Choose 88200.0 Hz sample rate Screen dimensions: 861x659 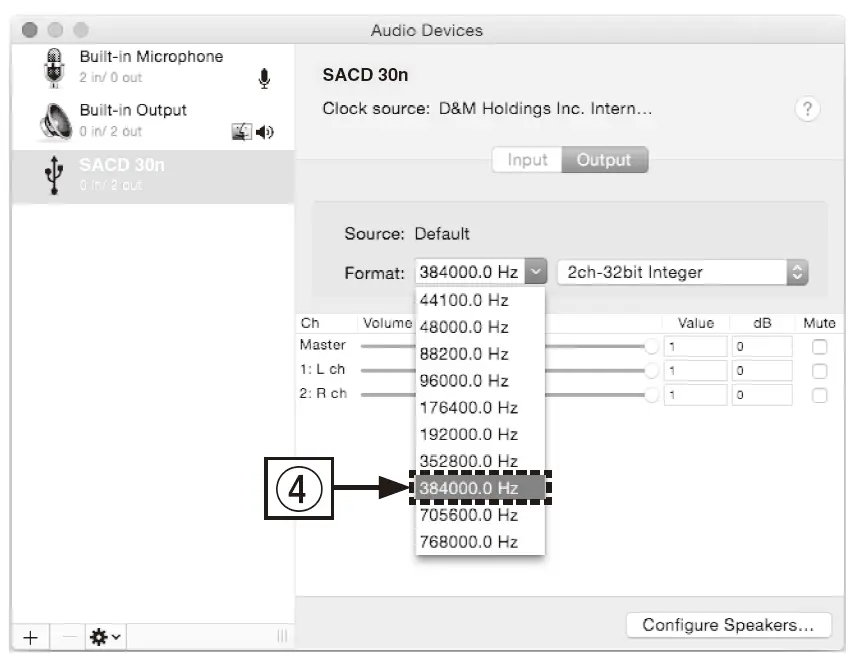[x=480, y=354]
